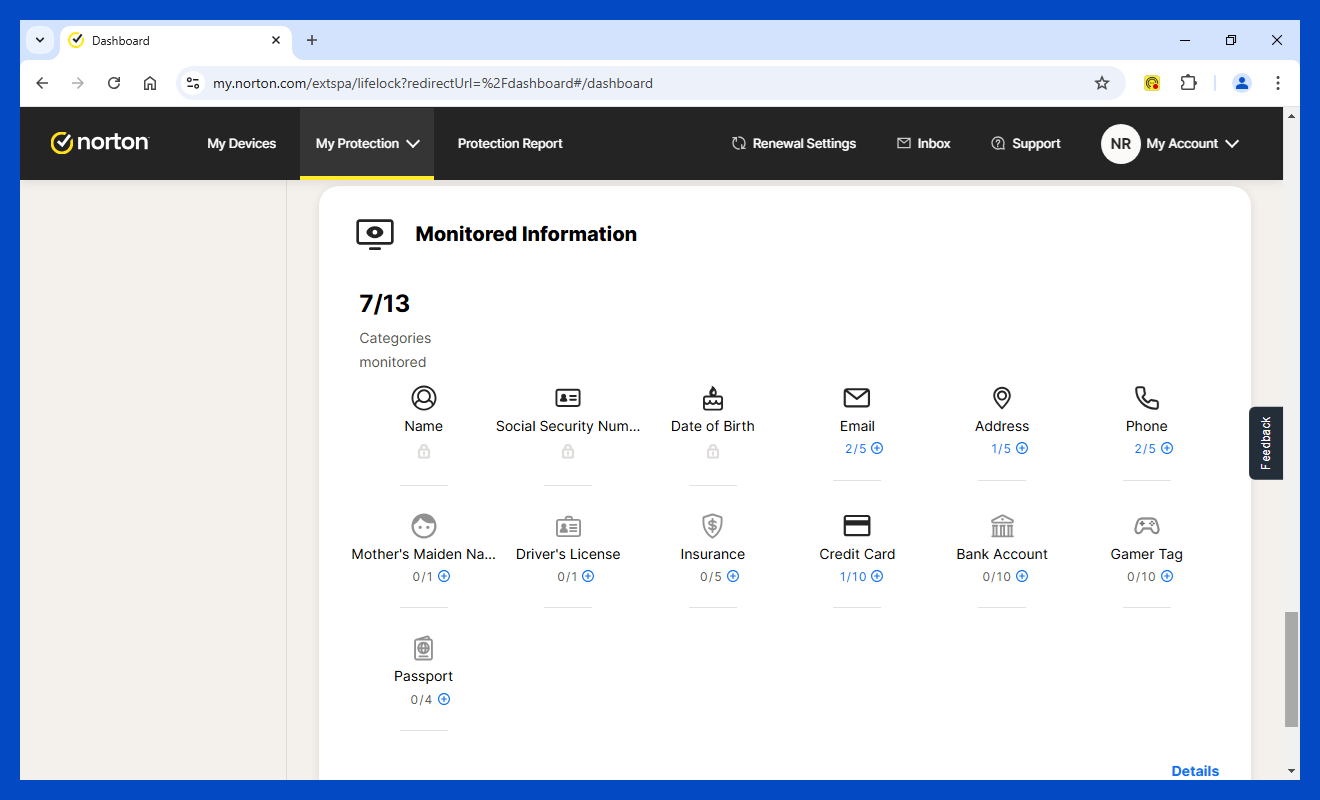
Task: Click the Bank Account building icon
Action: pos(1002,526)
